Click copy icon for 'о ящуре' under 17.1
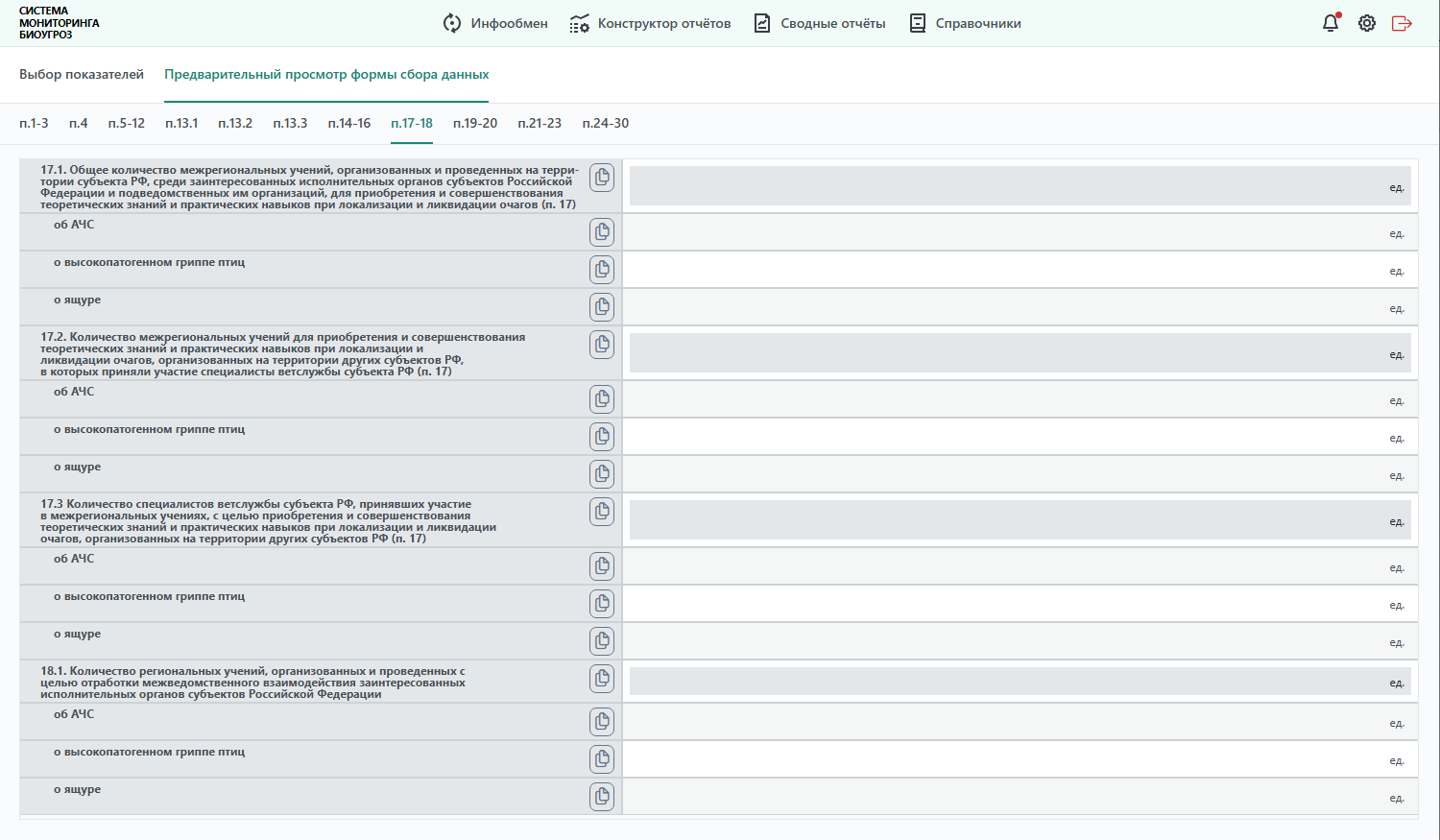 coord(602,307)
